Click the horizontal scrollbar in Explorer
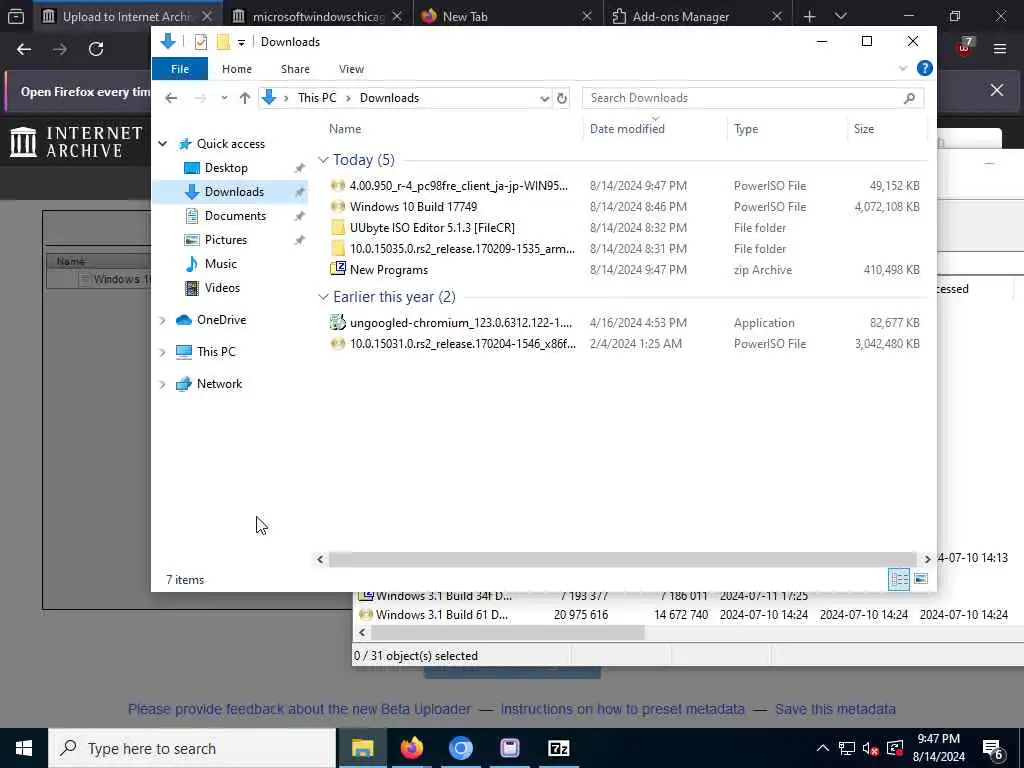Screen dimensions: 1024x768 (624, 560)
